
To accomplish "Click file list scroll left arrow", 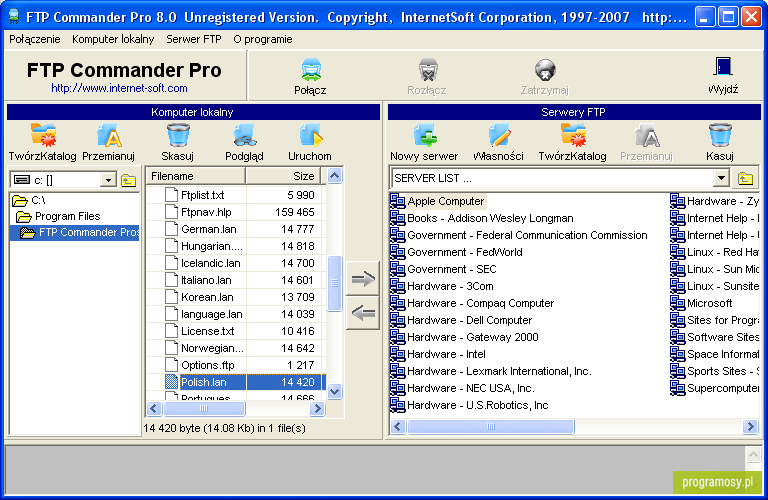I will [154, 408].
